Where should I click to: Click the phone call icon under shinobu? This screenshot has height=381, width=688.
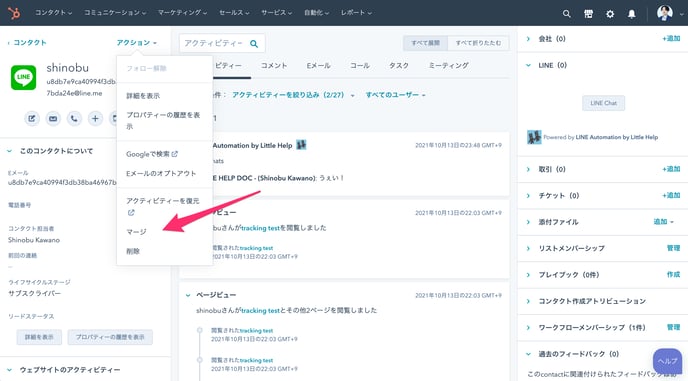(74, 119)
